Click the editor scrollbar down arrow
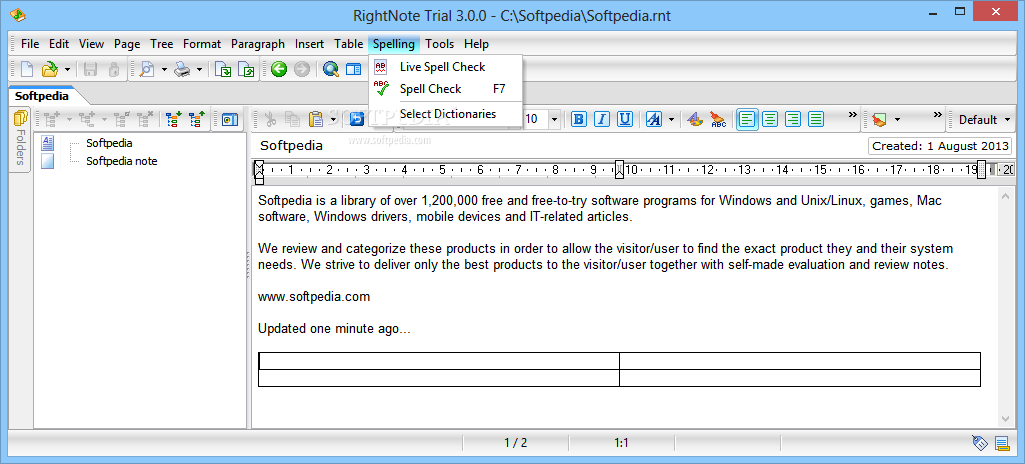 click(1005, 419)
